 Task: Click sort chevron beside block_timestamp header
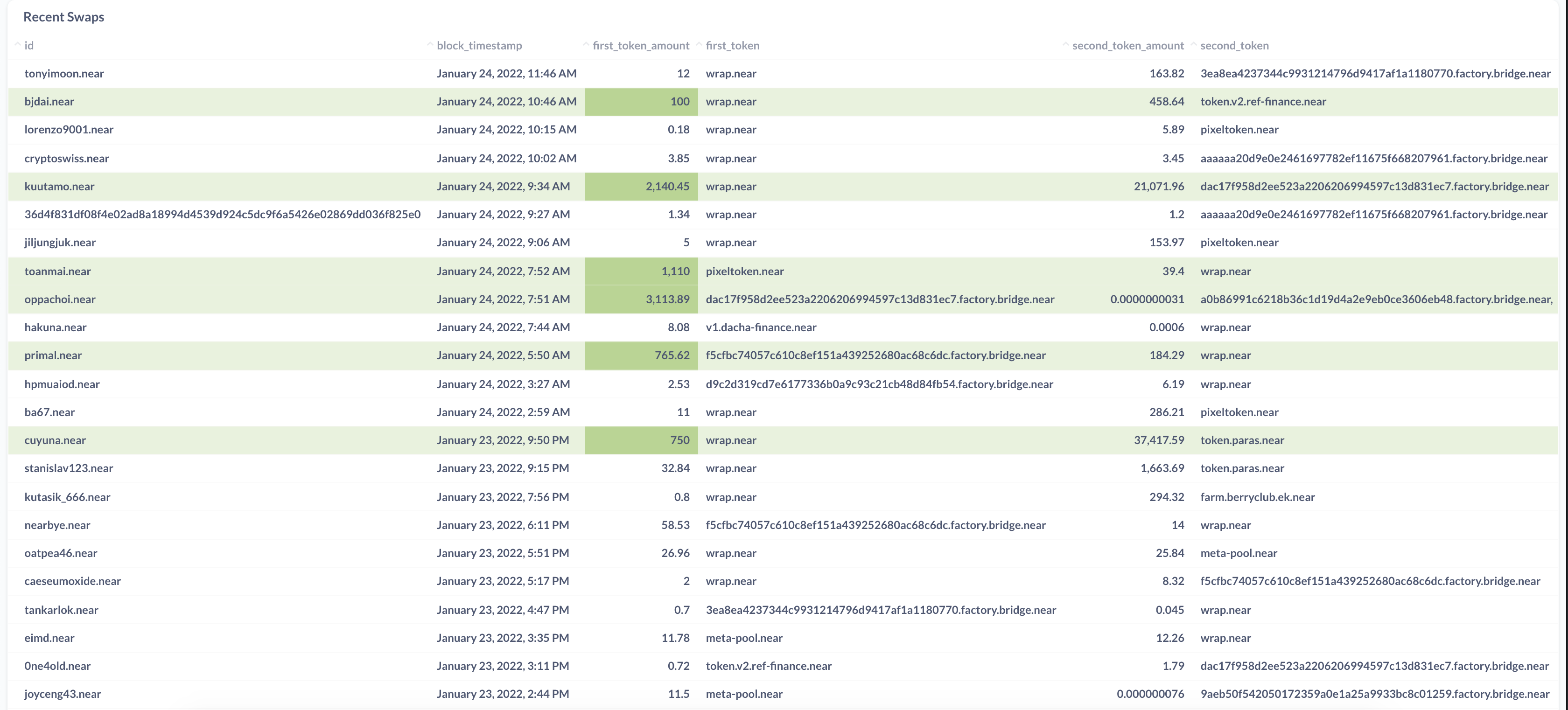click(430, 44)
